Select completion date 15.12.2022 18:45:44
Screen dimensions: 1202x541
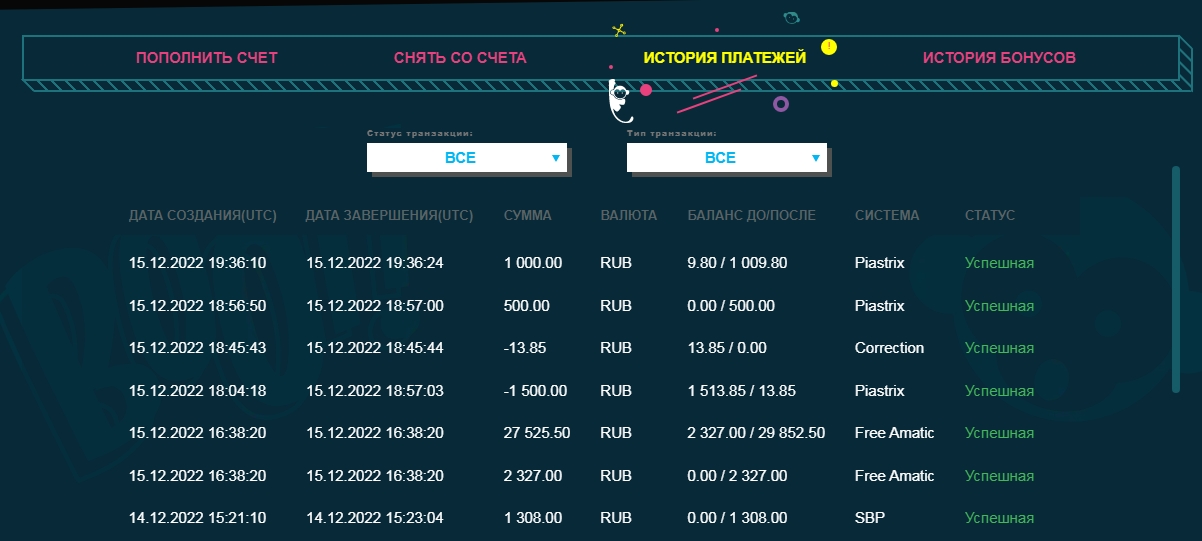tap(374, 348)
